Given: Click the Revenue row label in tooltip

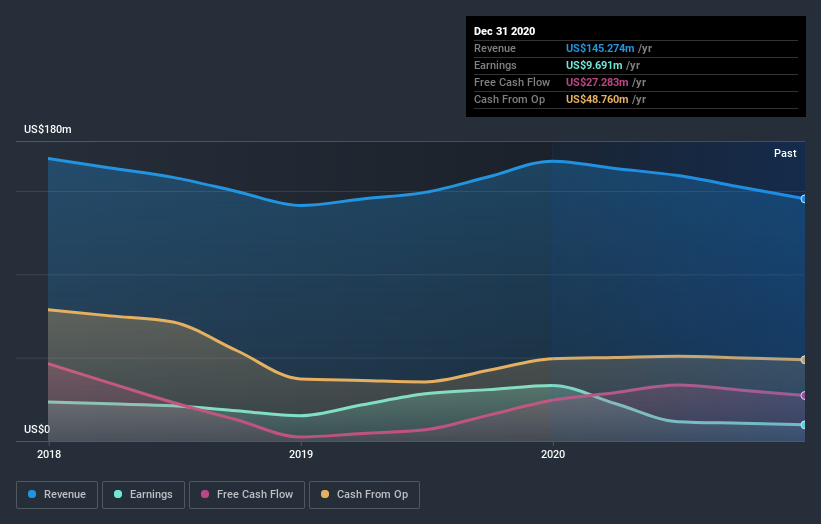Looking at the screenshot, I should pyautogui.click(x=495, y=48).
